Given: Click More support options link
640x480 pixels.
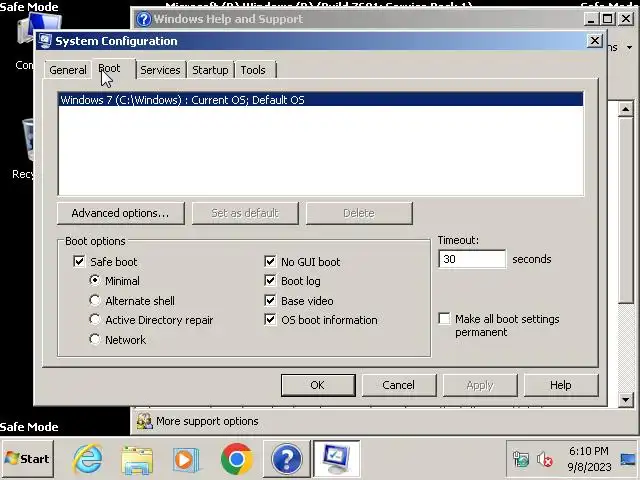Looking at the screenshot, I should coord(207,421).
